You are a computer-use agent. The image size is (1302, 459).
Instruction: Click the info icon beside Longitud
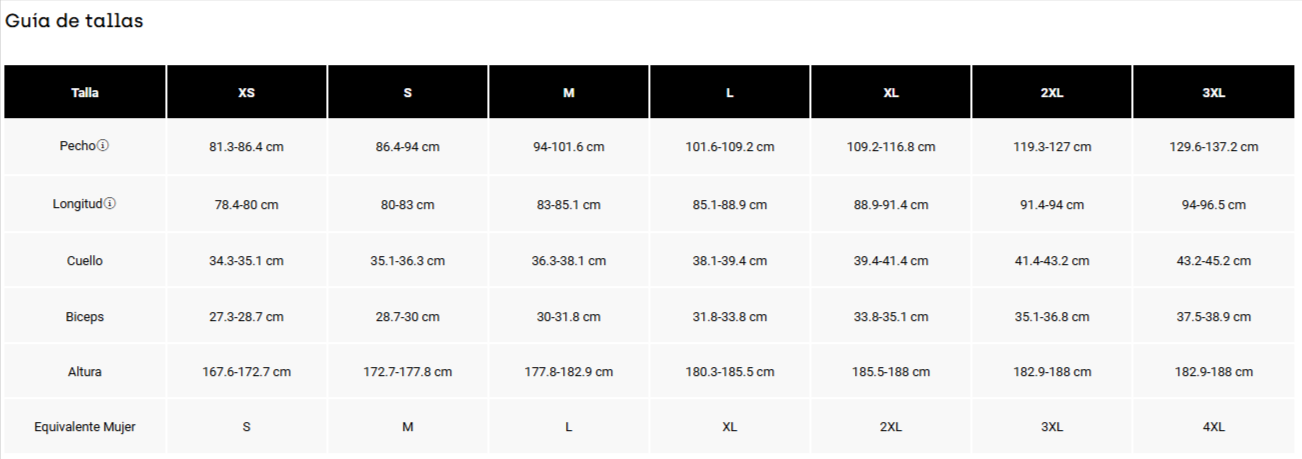click(x=110, y=204)
